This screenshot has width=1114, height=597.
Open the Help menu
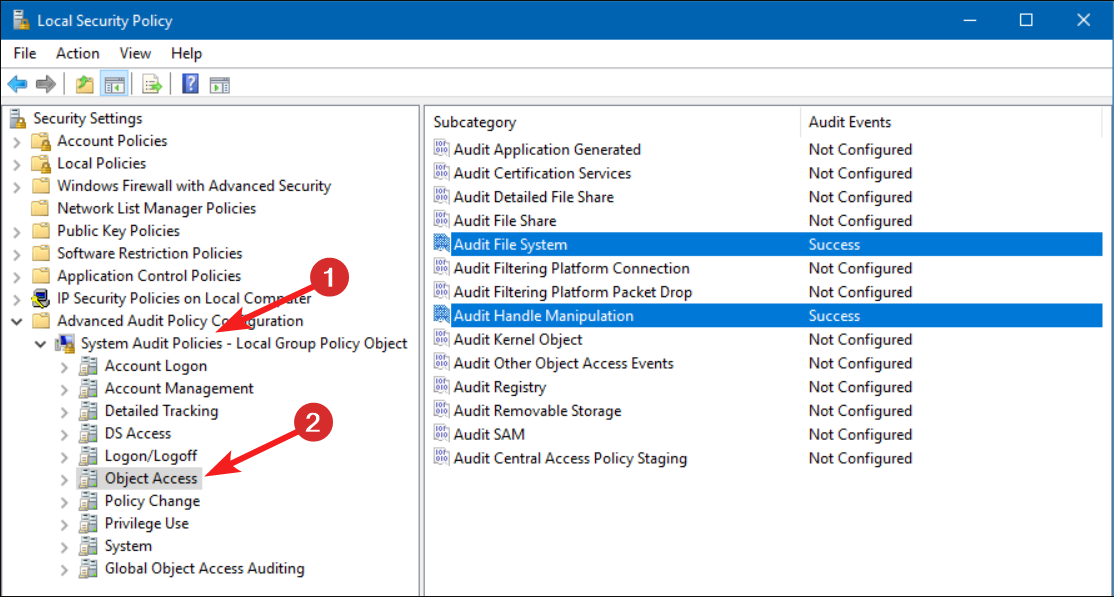186,53
